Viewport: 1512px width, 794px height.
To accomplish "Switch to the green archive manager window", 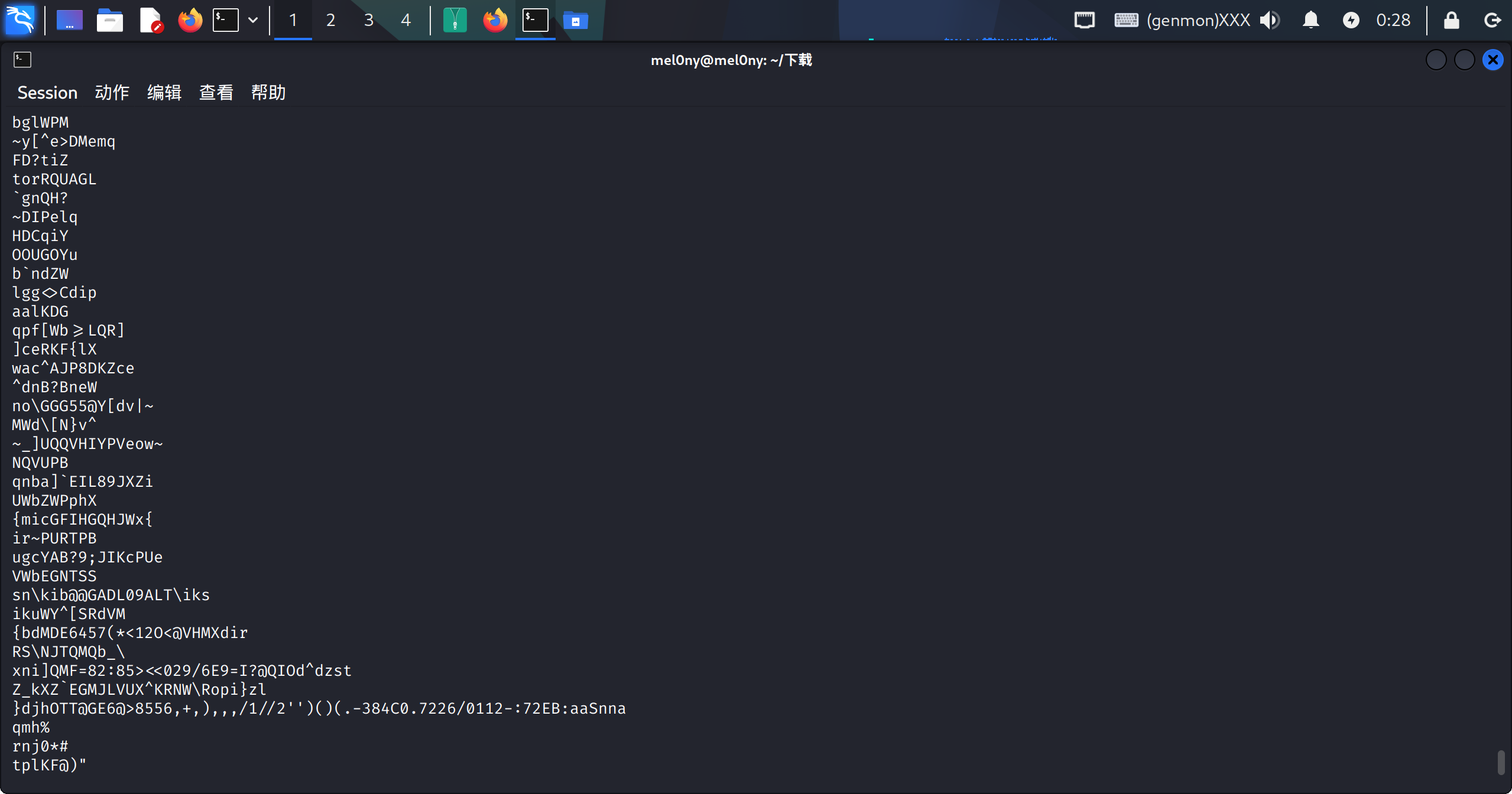I will pos(455,20).
